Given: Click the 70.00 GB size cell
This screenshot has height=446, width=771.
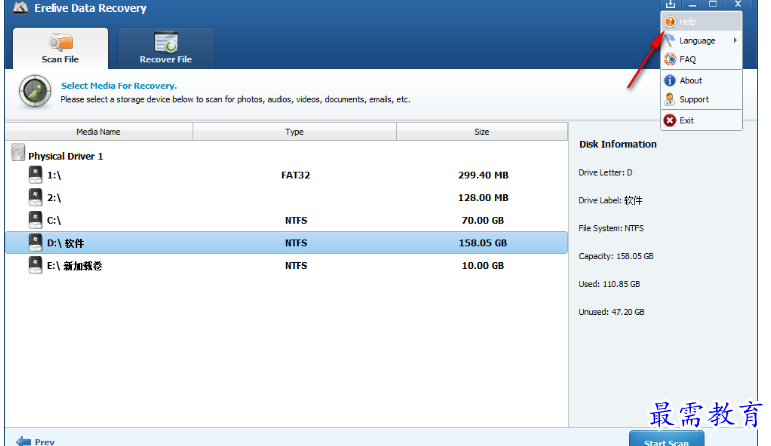Looking at the screenshot, I should (x=482, y=220).
